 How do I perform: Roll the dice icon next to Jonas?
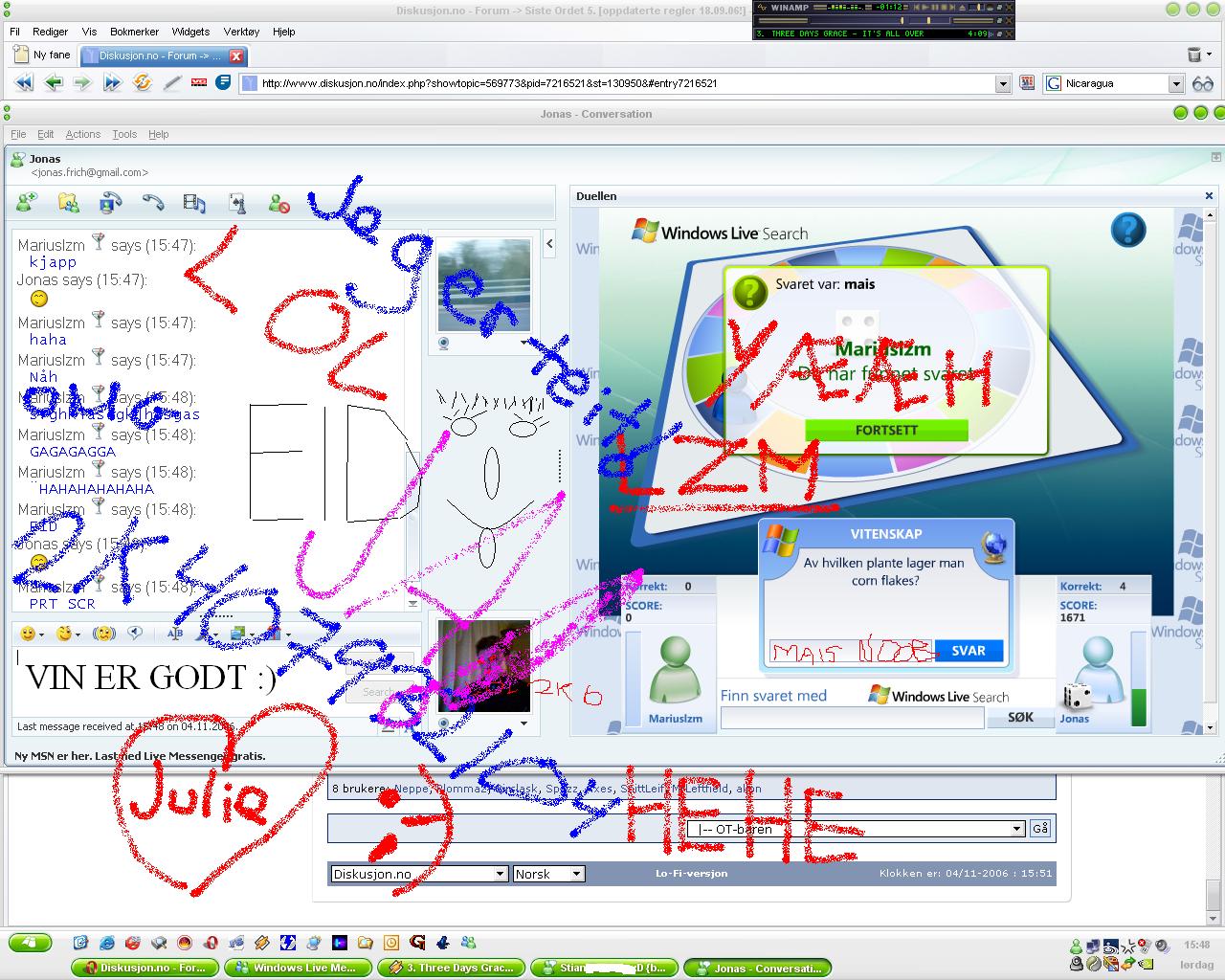1077,696
